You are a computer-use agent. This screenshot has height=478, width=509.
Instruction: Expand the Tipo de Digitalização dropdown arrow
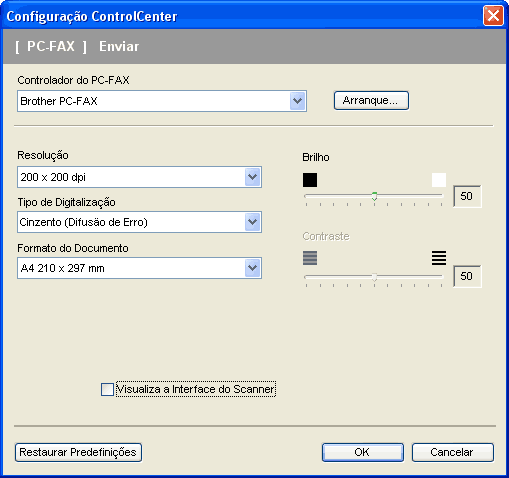tap(252, 222)
